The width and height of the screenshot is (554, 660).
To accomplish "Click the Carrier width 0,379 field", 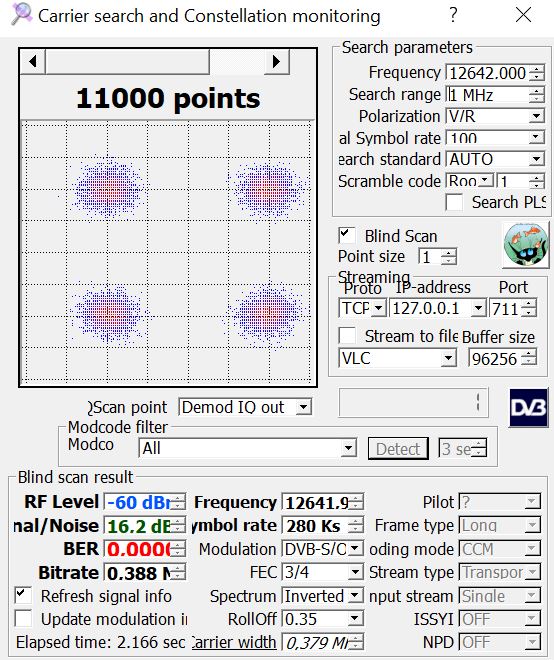I will coord(316,642).
